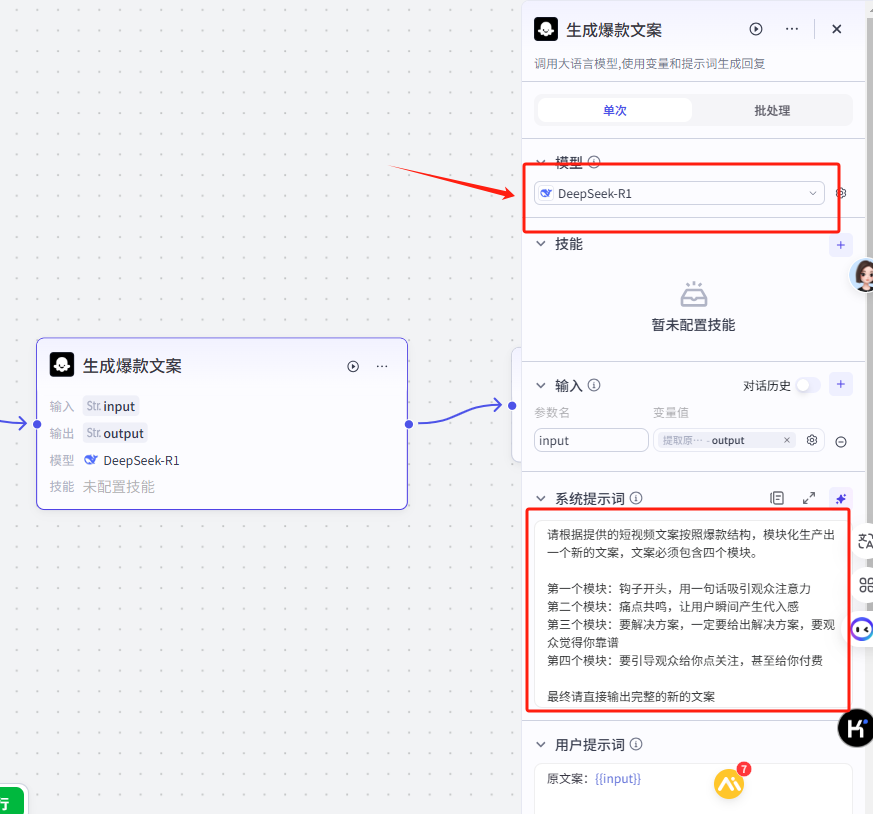Show info tooltip for 模型
Image resolution: width=873 pixels, height=814 pixels.
pos(594,161)
